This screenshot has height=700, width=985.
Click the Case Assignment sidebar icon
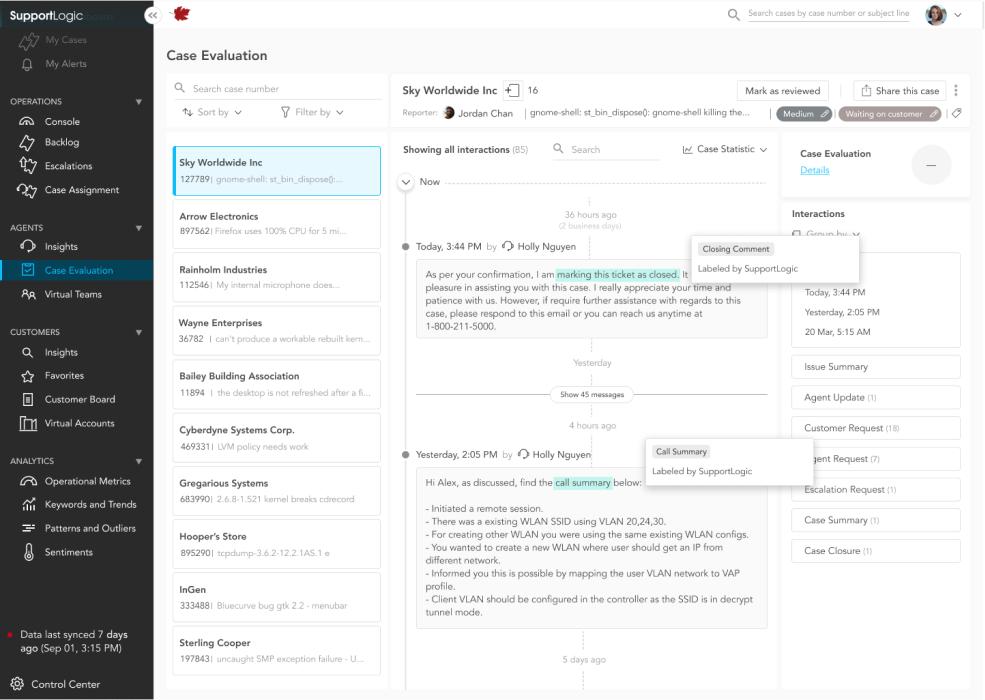tap(27, 190)
